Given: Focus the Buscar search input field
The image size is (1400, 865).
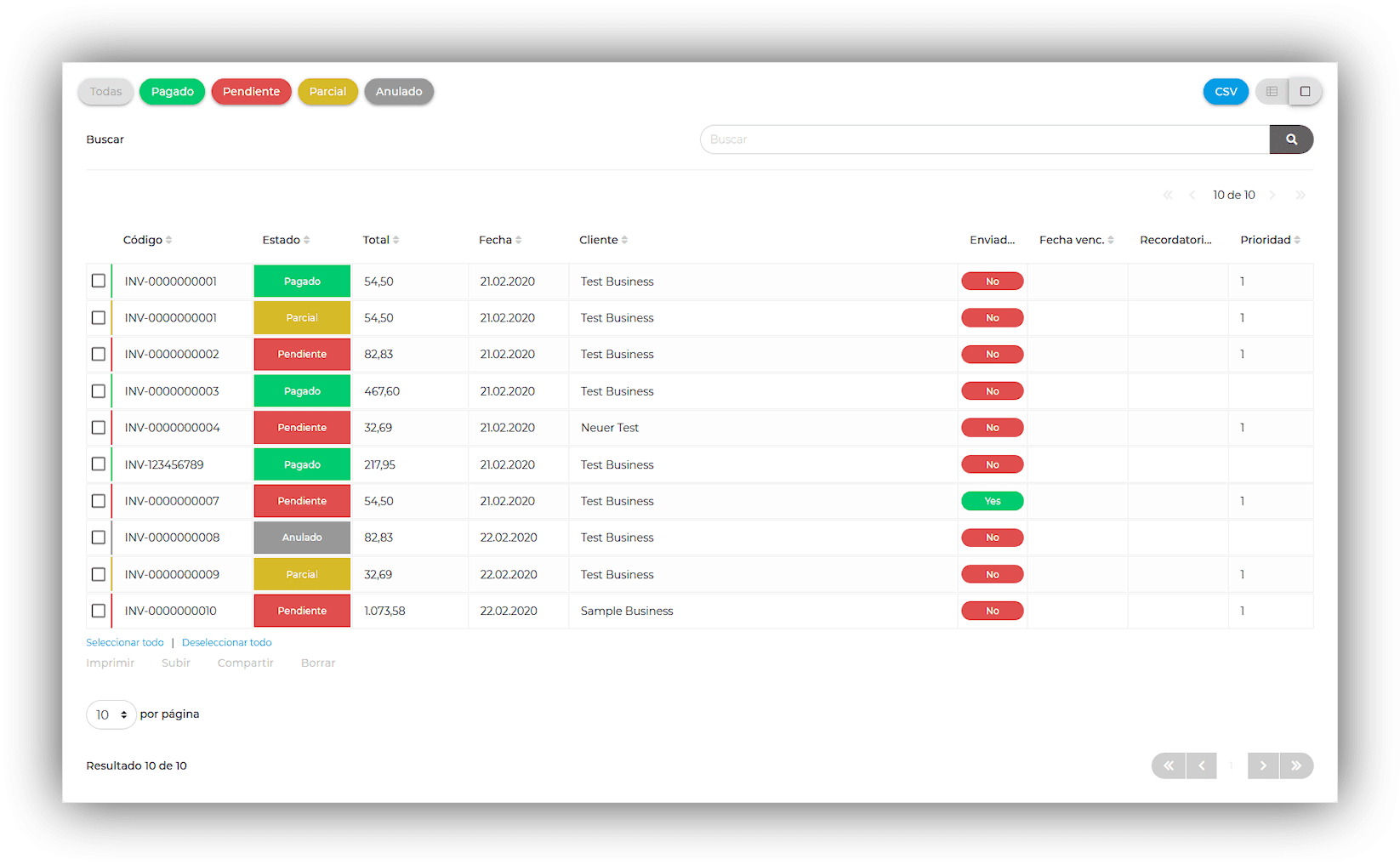Looking at the screenshot, I should pyautogui.click(x=985, y=139).
